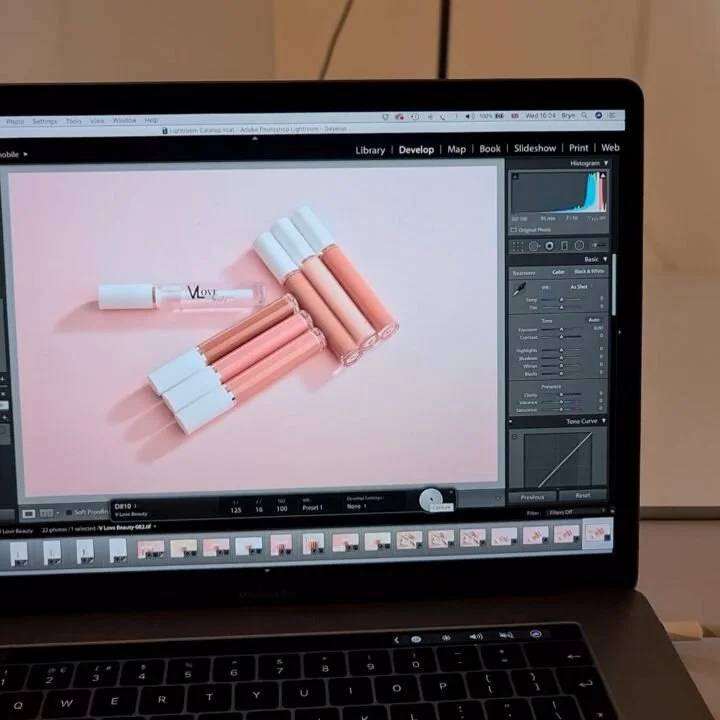Image resolution: width=720 pixels, height=720 pixels.
Task: Pick the White Balance eyedropper
Action: (x=519, y=289)
